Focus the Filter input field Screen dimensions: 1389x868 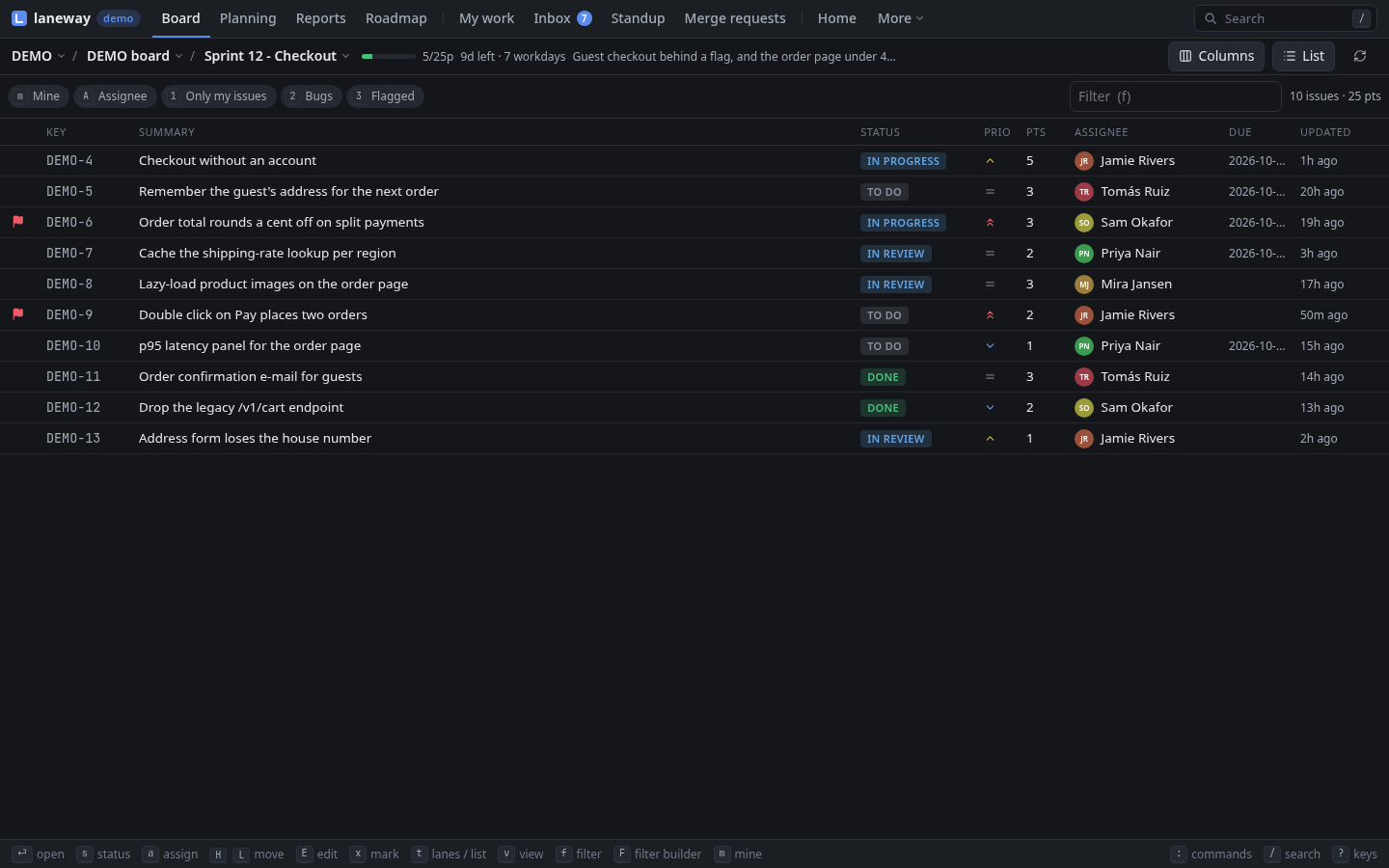[x=1176, y=96]
